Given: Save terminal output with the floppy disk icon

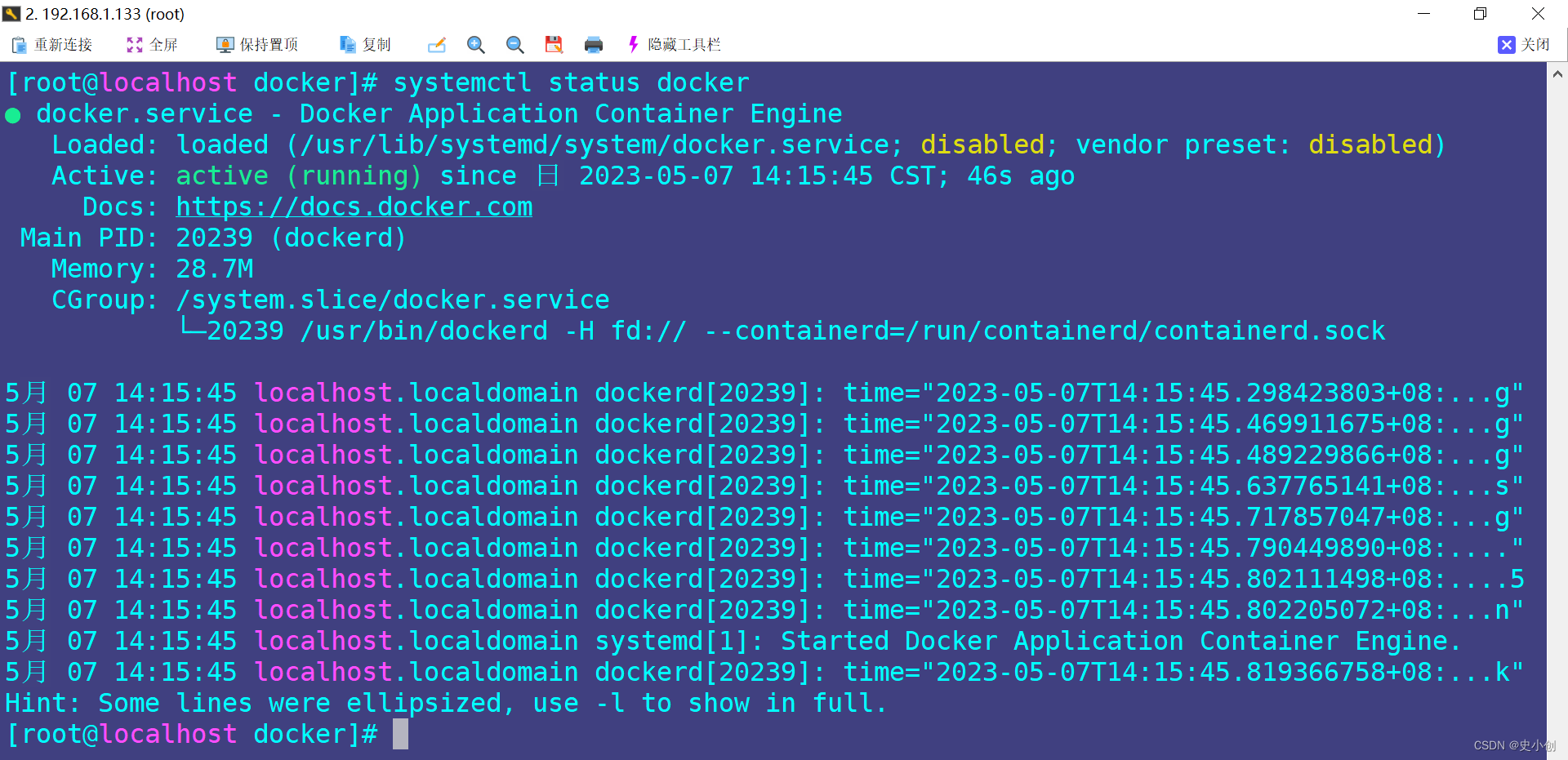Looking at the screenshot, I should point(555,45).
